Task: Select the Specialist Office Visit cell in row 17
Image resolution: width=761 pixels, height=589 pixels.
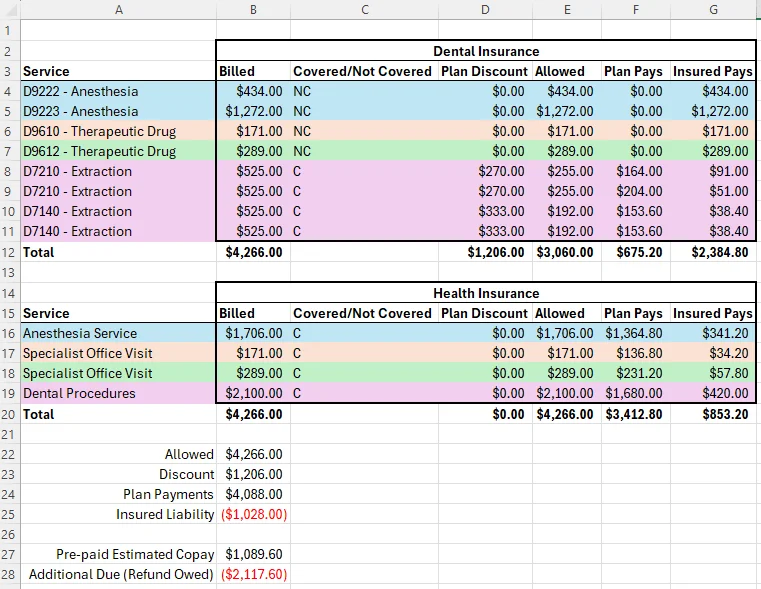Action: [x=118, y=353]
